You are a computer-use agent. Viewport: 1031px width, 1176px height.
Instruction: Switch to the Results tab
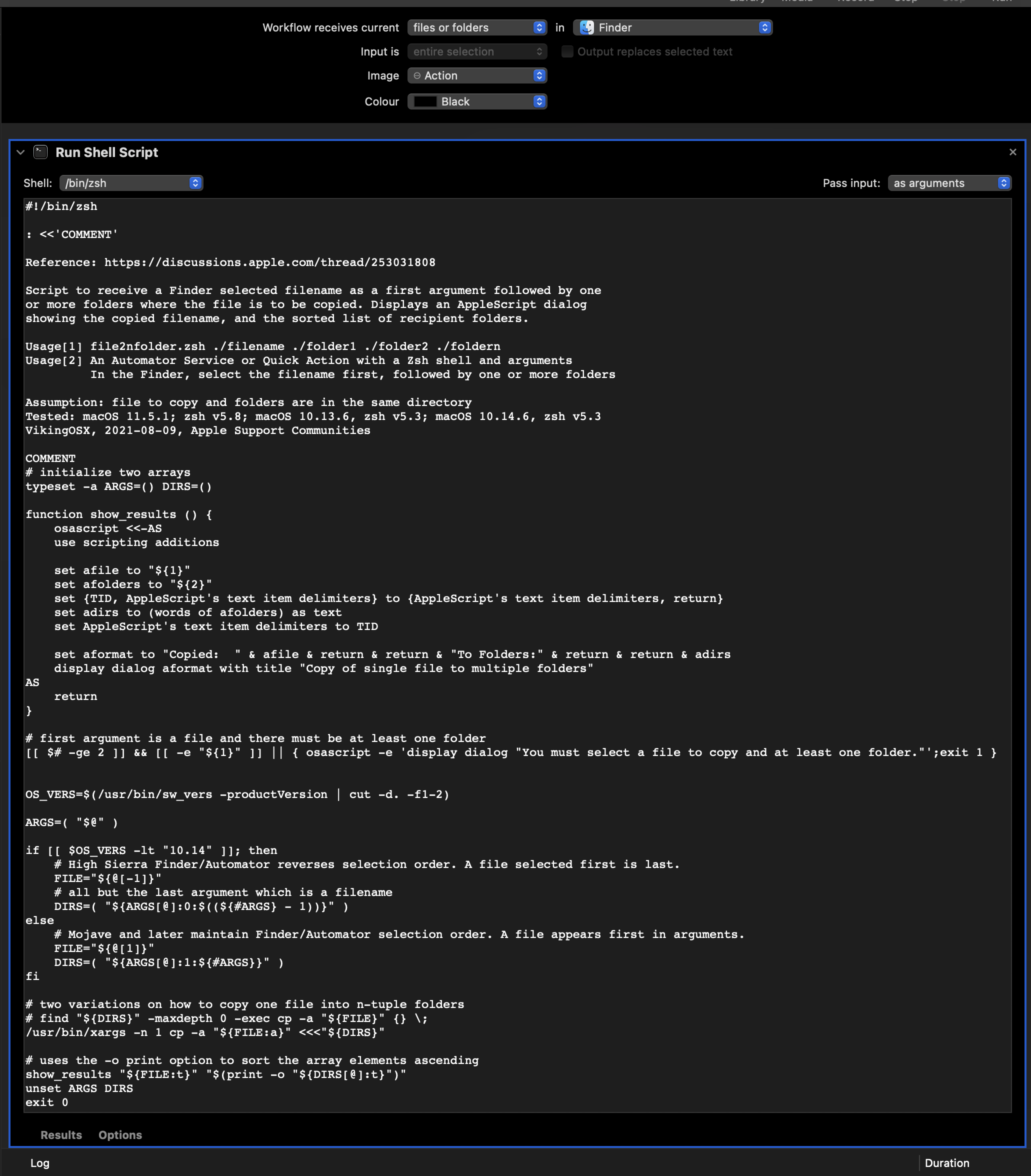pyautogui.click(x=61, y=1134)
